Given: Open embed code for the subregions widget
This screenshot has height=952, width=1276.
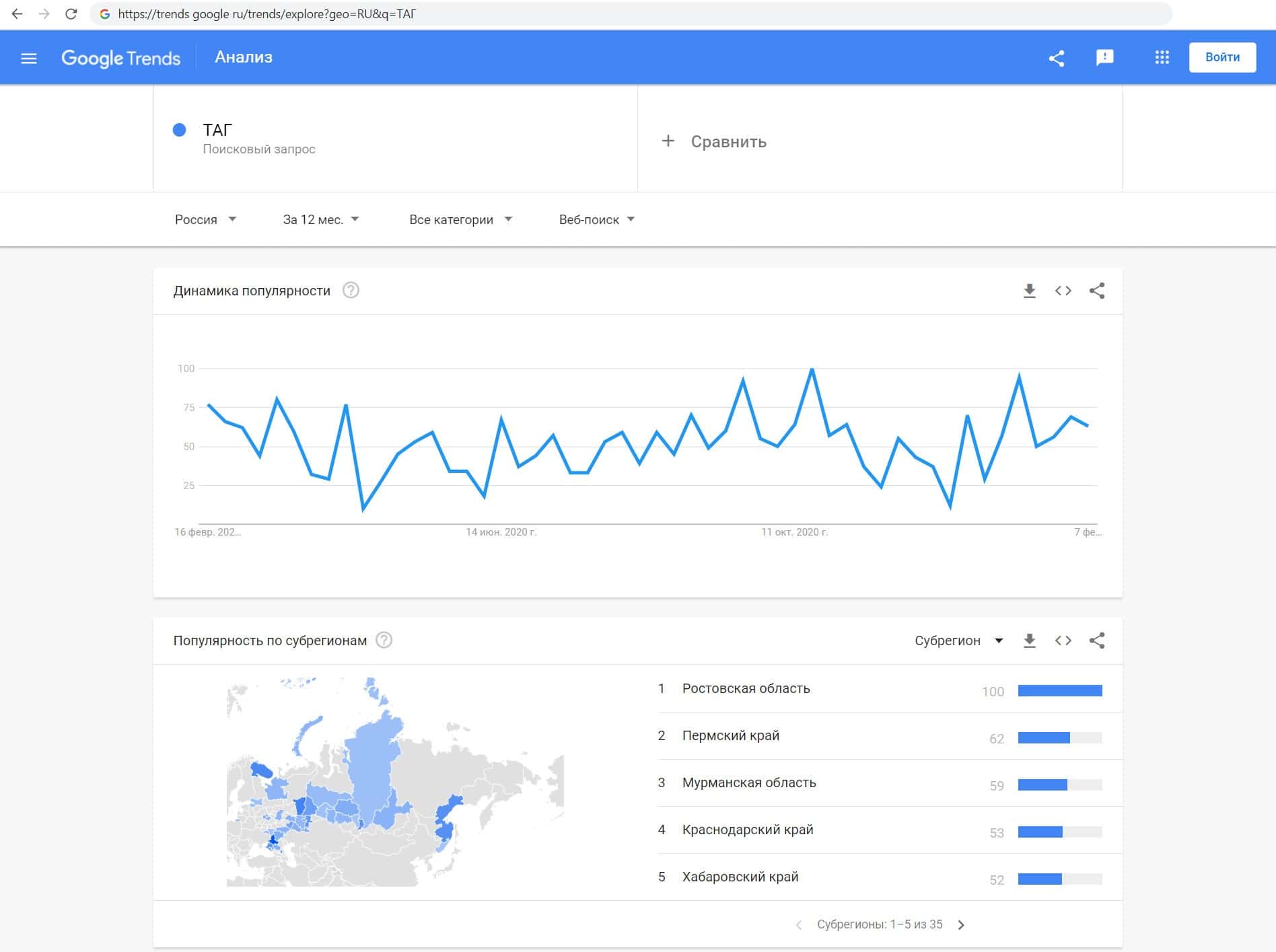Looking at the screenshot, I should tap(1063, 640).
